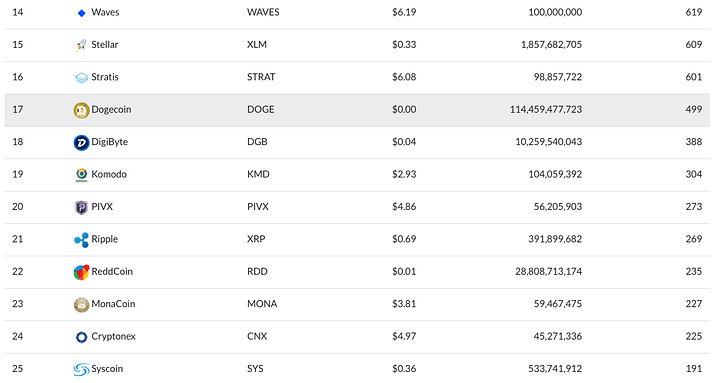Select row number 25 for Syscoin
720x383 pixels.
(x=17, y=368)
